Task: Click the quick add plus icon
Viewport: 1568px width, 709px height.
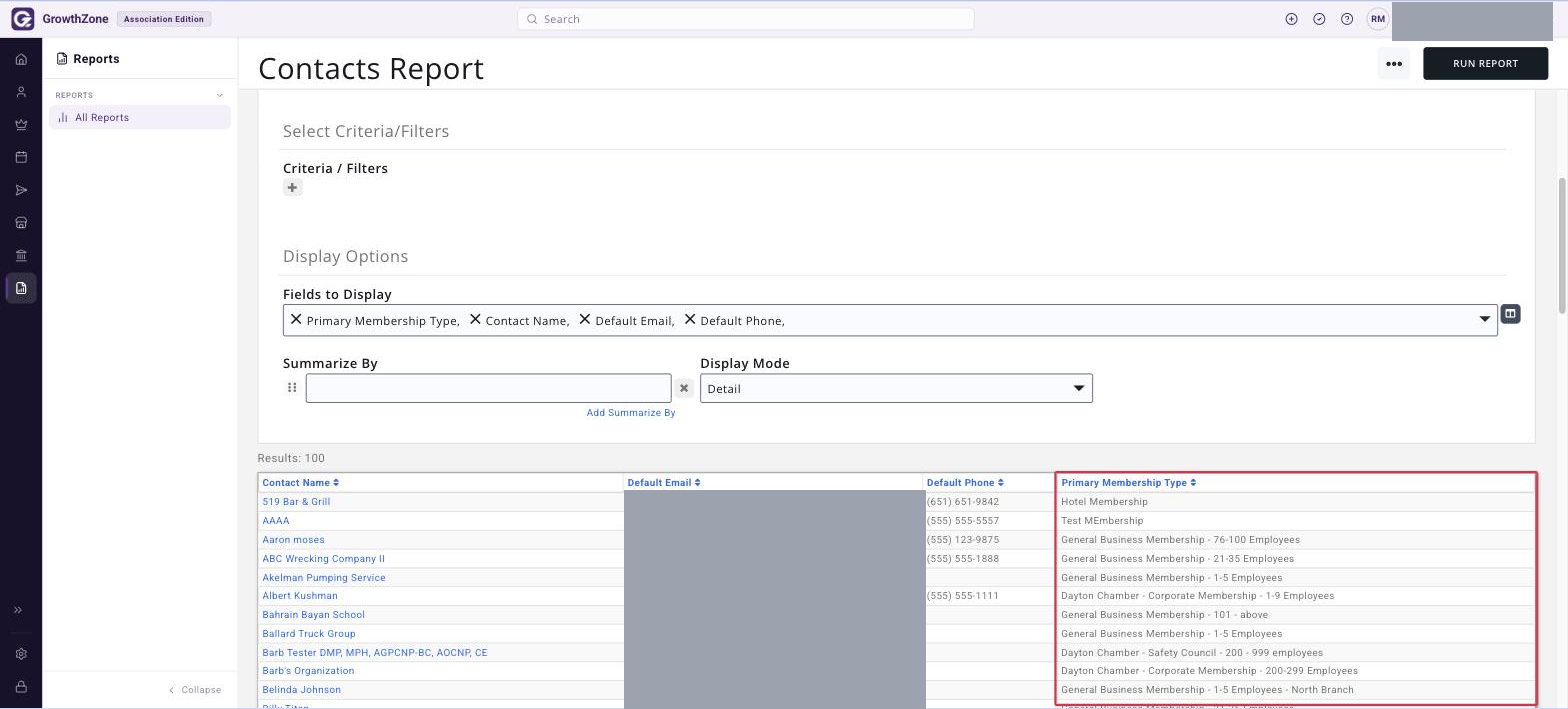Action: [1291, 19]
